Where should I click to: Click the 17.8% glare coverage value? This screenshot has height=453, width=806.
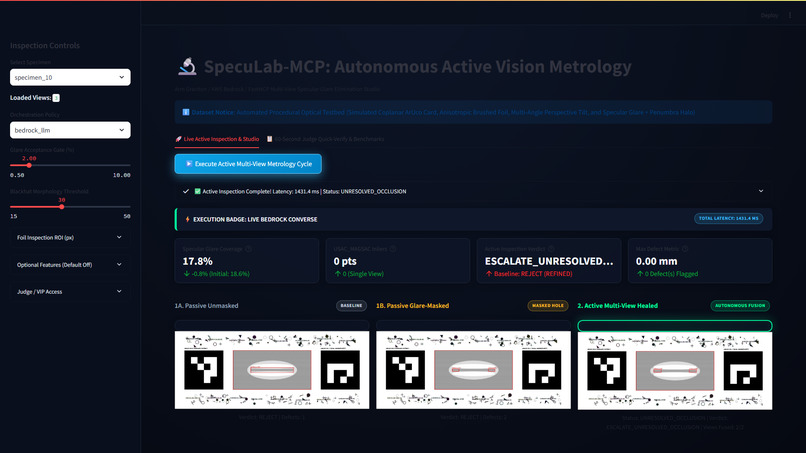[197, 261]
